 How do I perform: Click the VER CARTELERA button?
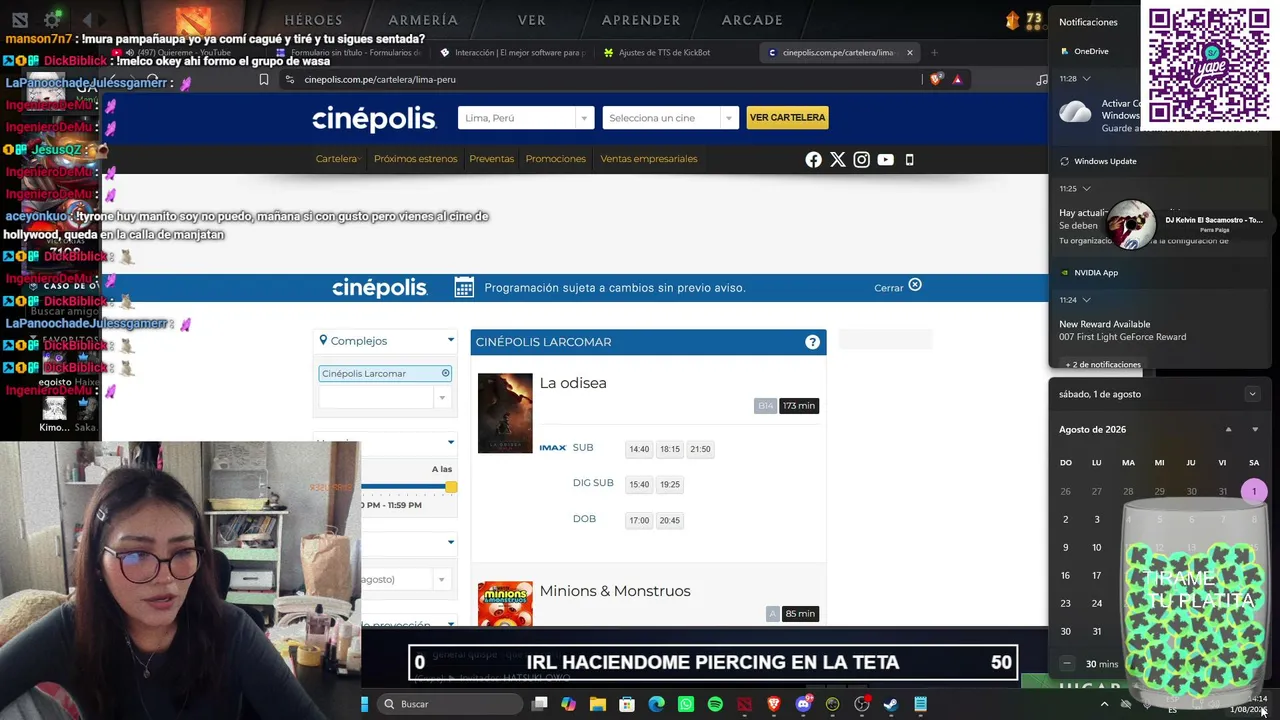click(x=787, y=118)
